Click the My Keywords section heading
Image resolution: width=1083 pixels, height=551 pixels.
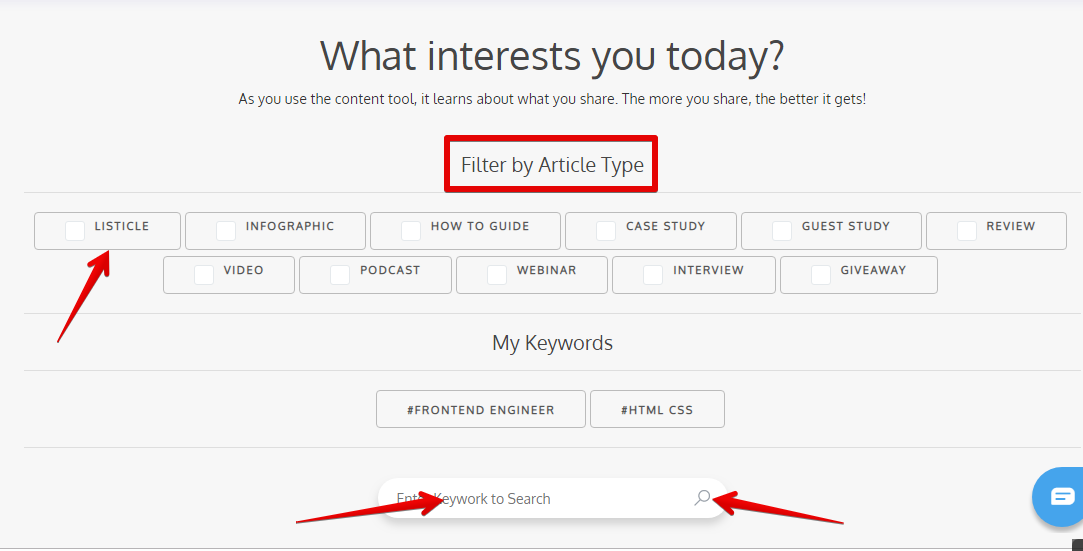[552, 343]
